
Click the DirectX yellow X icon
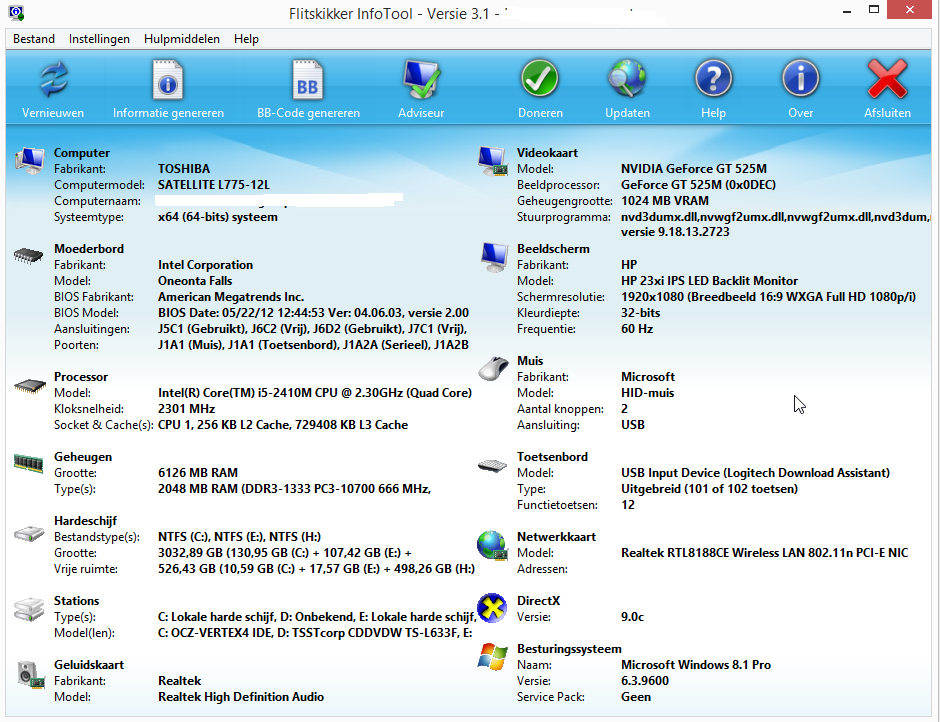coord(492,609)
